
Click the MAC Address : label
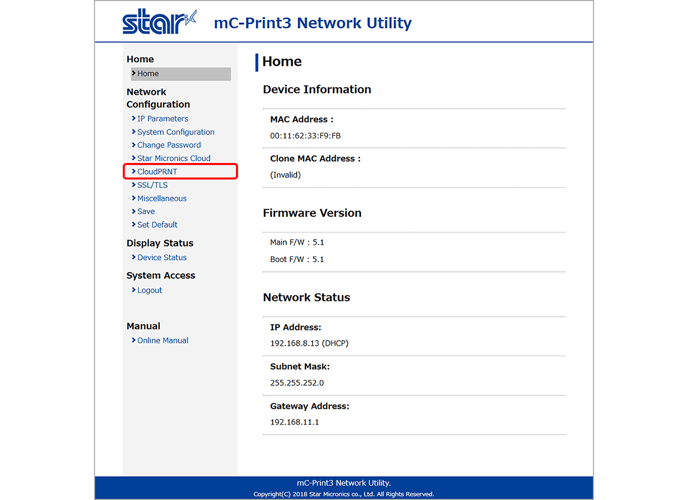click(302, 119)
